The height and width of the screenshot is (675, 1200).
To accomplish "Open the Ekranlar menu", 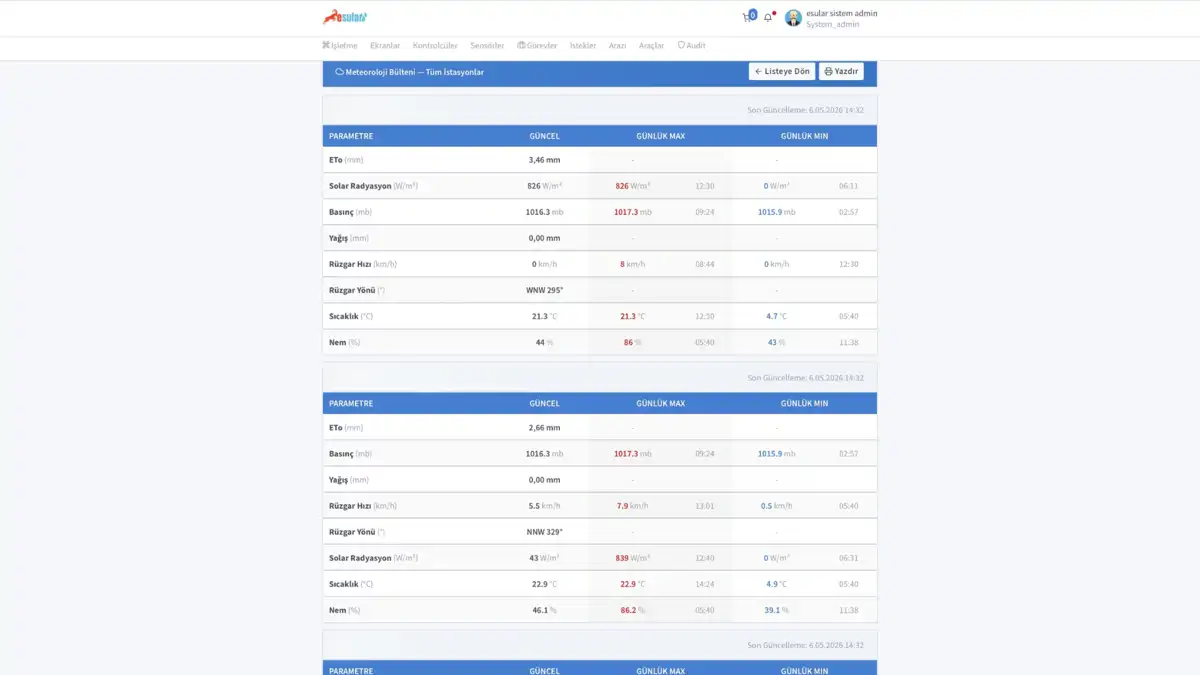I will tap(385, 46).
